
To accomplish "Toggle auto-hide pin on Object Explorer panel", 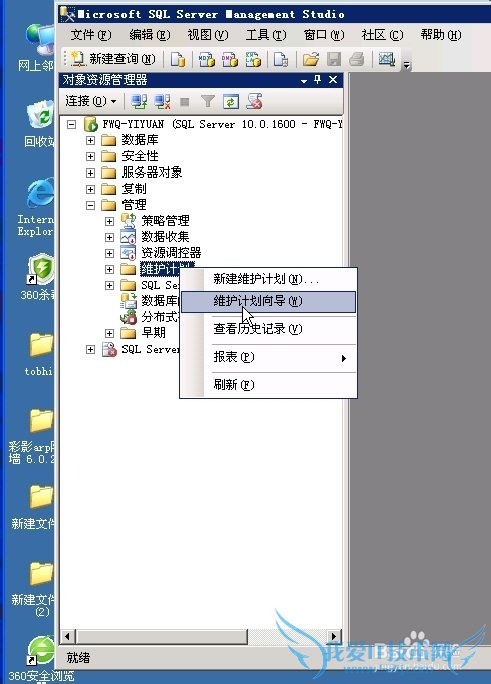I will point(318,79).
